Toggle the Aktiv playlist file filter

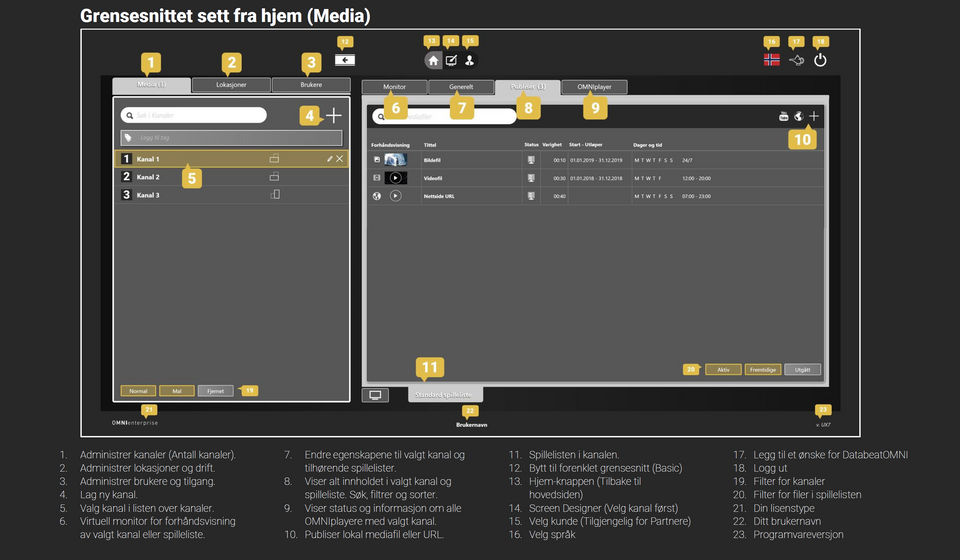click(x=723, y=370)
